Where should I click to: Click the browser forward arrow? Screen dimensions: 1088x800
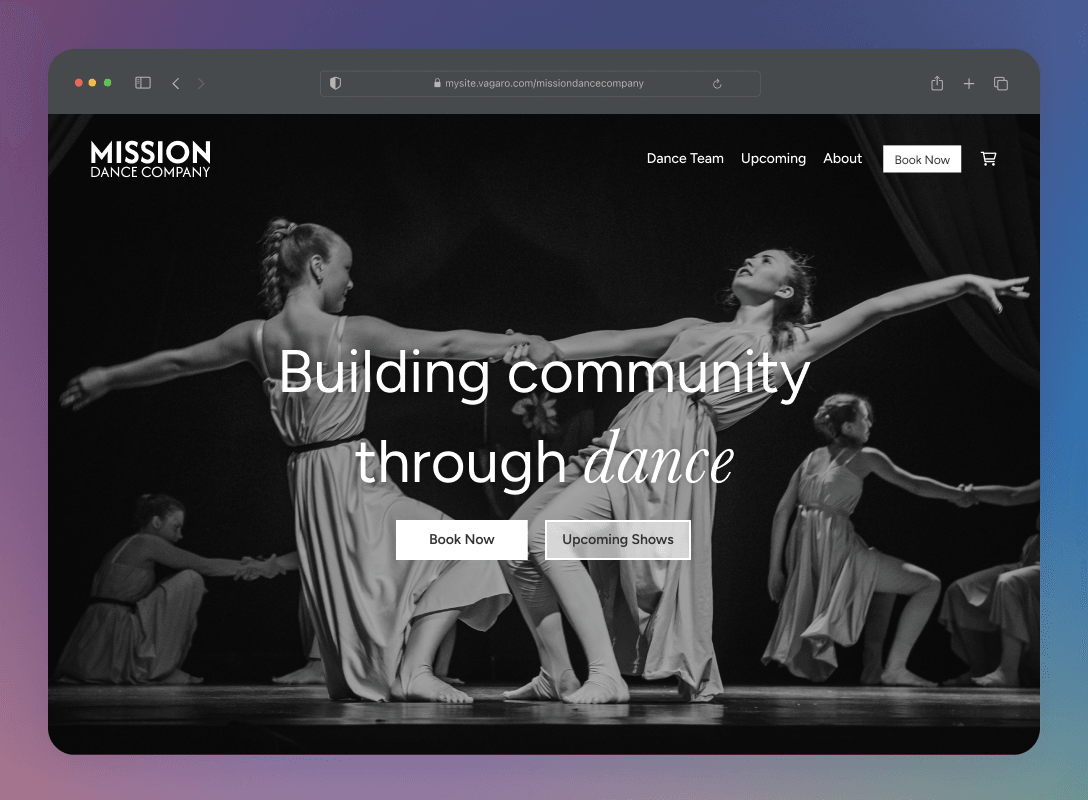[x=201, y=83]
